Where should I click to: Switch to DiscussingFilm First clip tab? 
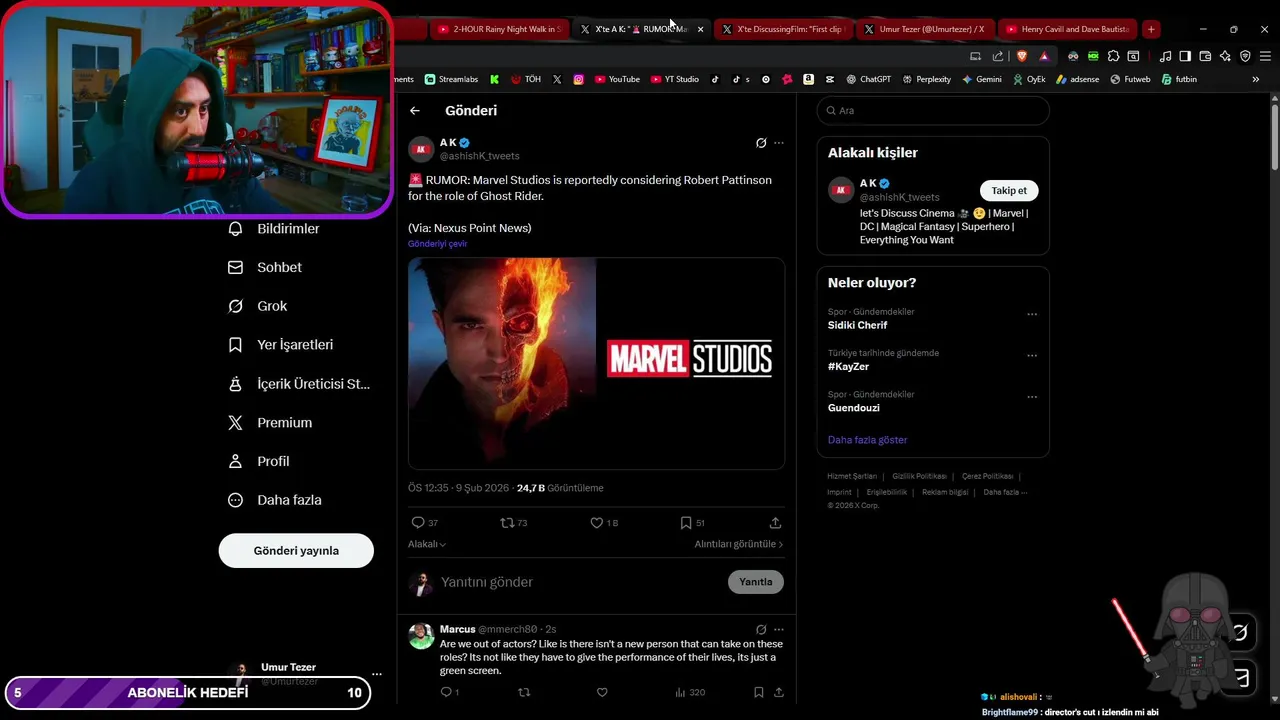[x=784, y=29]
